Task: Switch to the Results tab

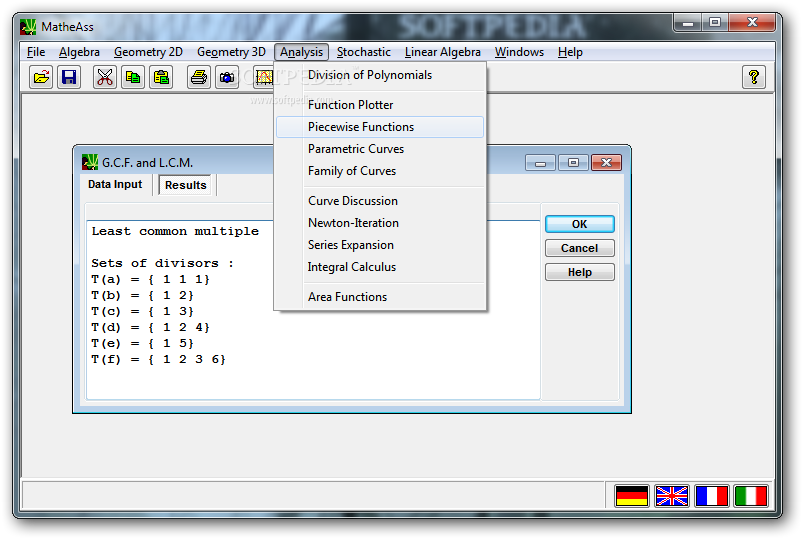Action: 185,185
